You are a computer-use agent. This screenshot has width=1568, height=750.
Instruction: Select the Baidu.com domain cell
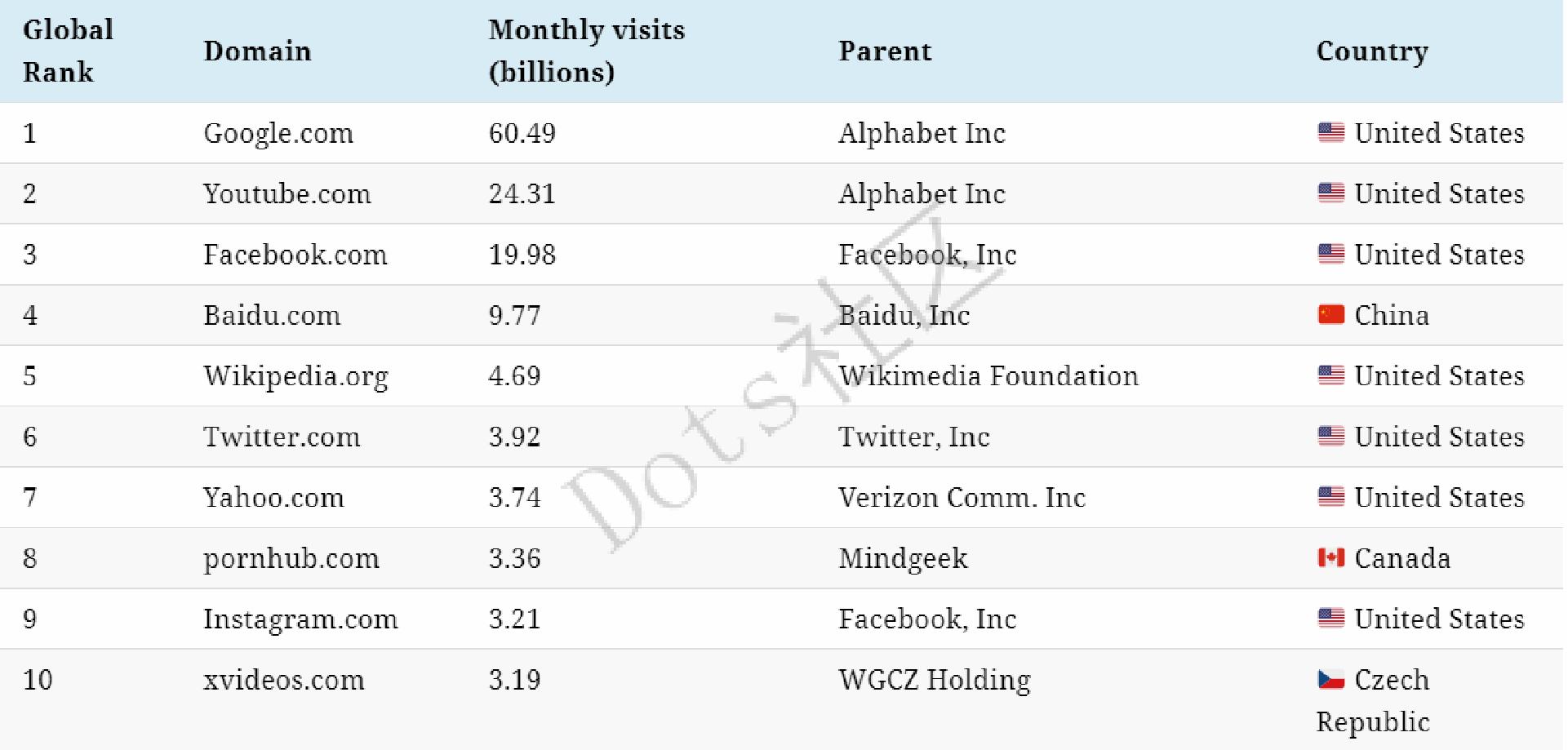pos(272,315)
